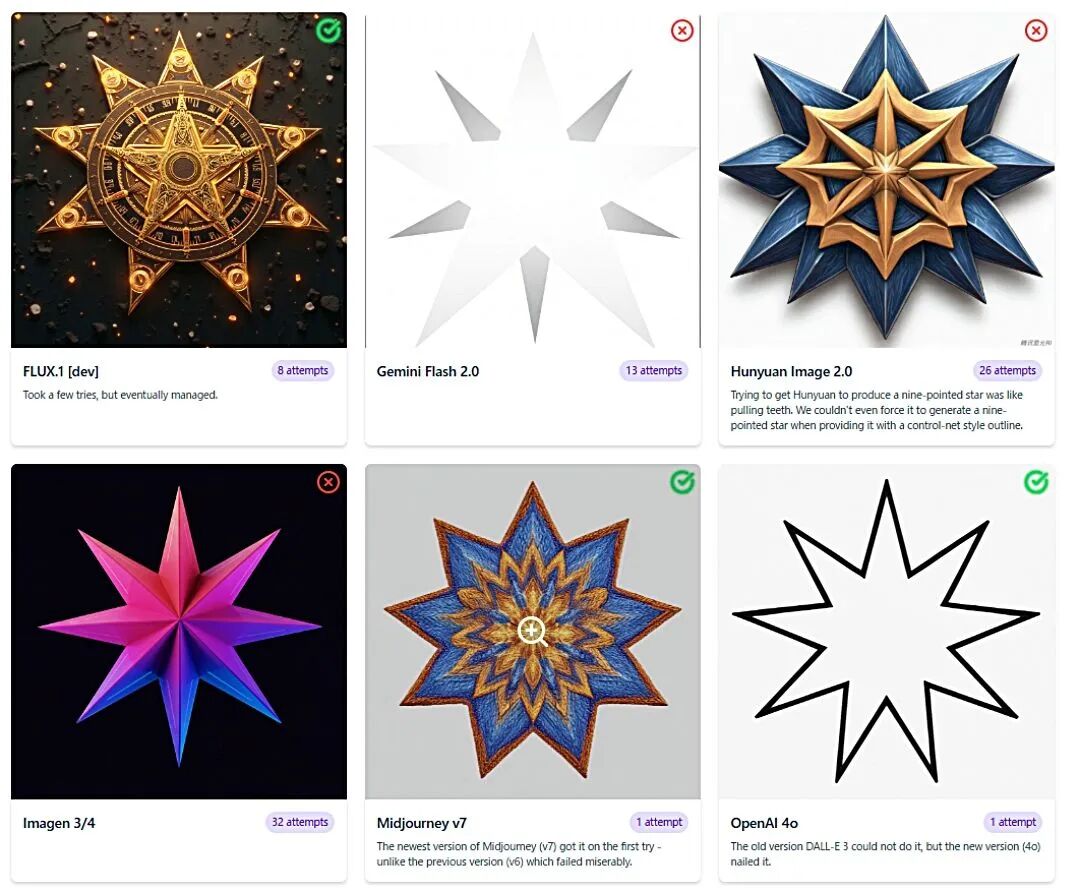Viewport: 1080px width, 893px height.
Task: Select the 'Midjourney v7' title
Action: [422, 823]
